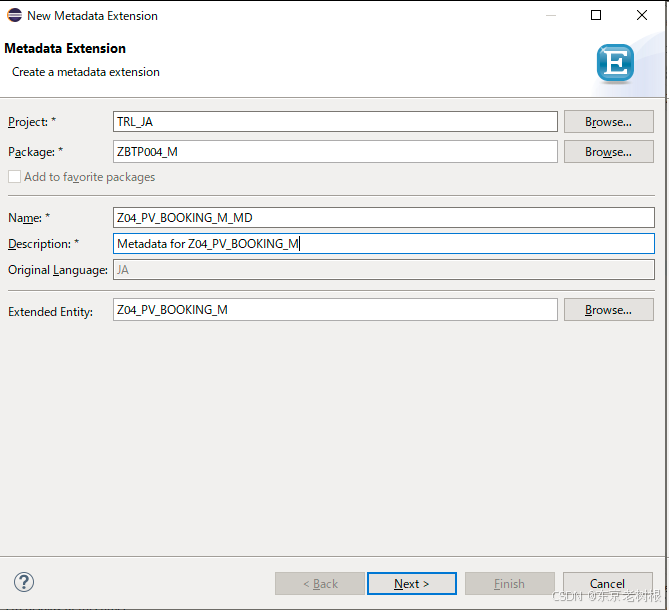Edit the Name field Z04_PV_BOOKING_M_MD
The image size is (669, 610).
click(384, 218)
